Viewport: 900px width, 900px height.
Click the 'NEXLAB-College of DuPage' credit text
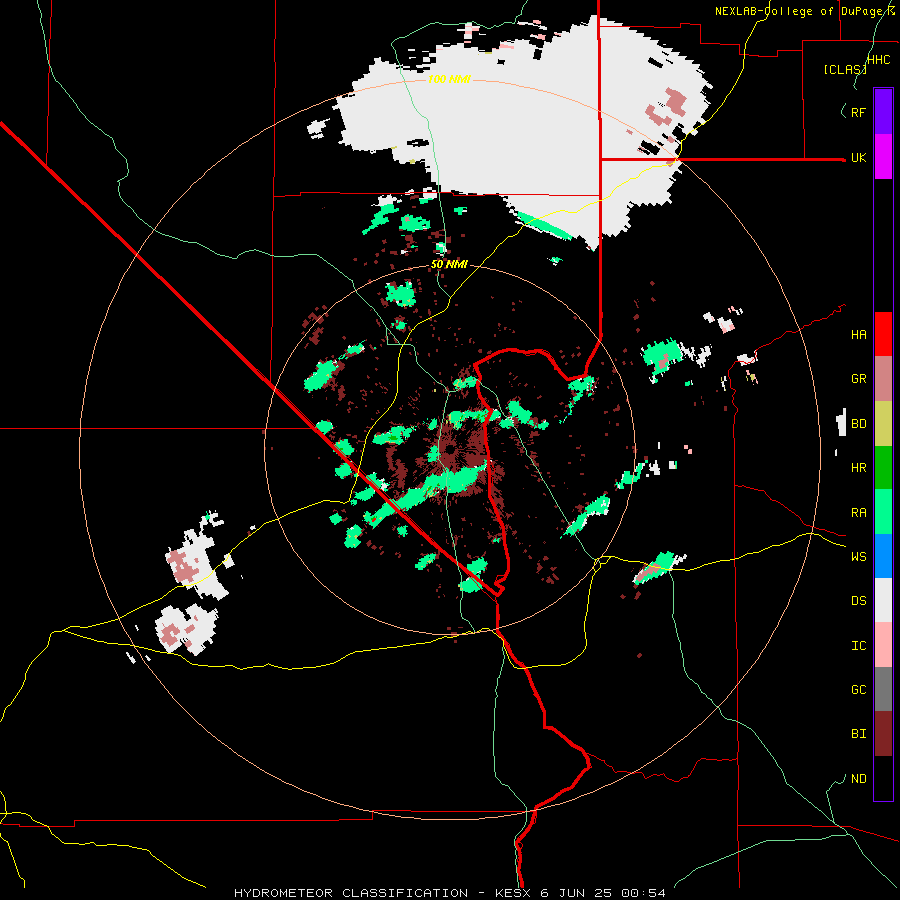coord(798,11)
